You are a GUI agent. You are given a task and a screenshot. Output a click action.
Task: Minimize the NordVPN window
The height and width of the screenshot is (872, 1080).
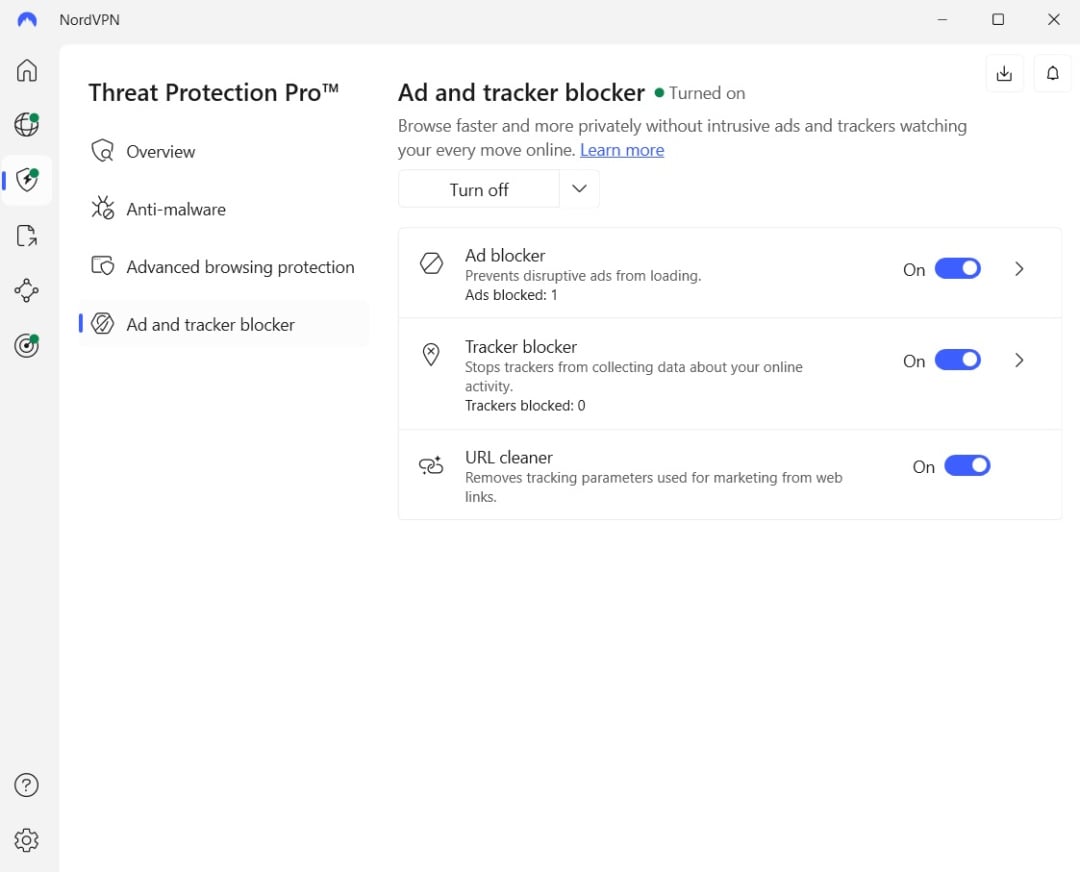942,19
